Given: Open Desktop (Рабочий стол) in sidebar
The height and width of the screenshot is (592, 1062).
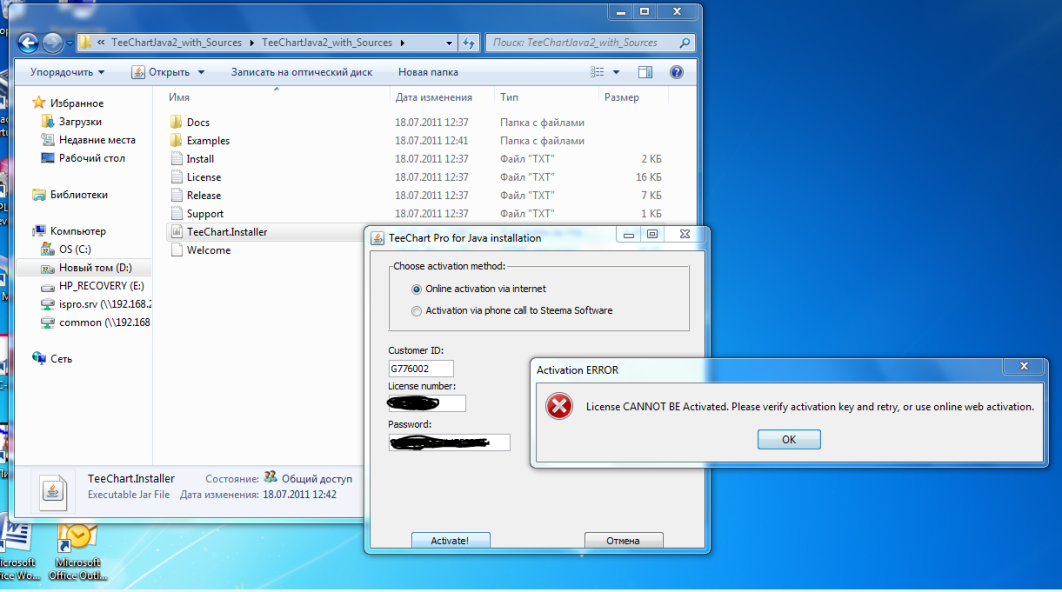Looking at the screenshot, I should click(x=91, y=158).
